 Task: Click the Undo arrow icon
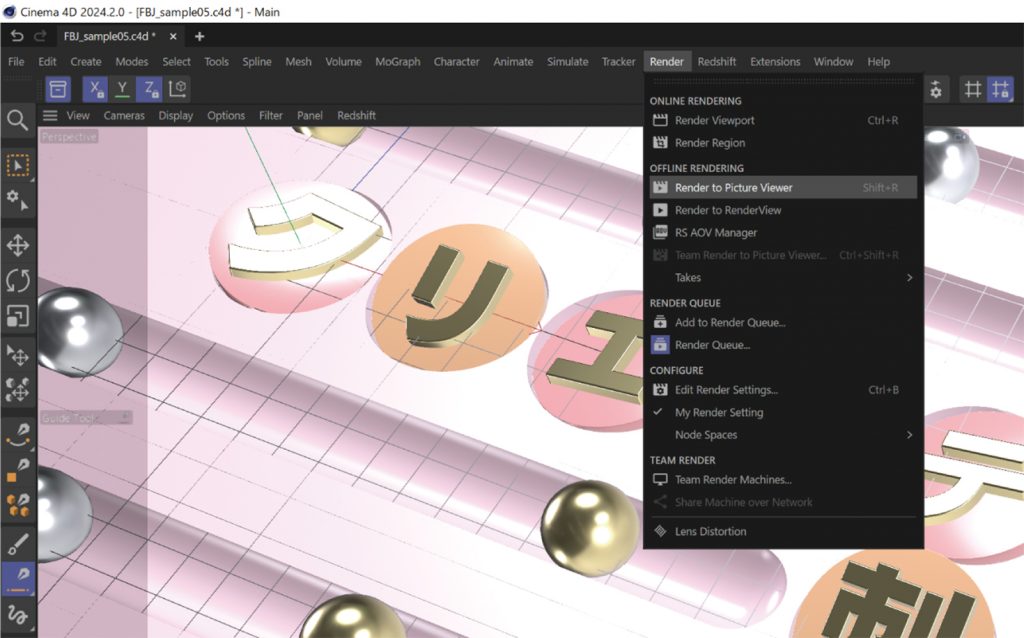click(17, 36)
